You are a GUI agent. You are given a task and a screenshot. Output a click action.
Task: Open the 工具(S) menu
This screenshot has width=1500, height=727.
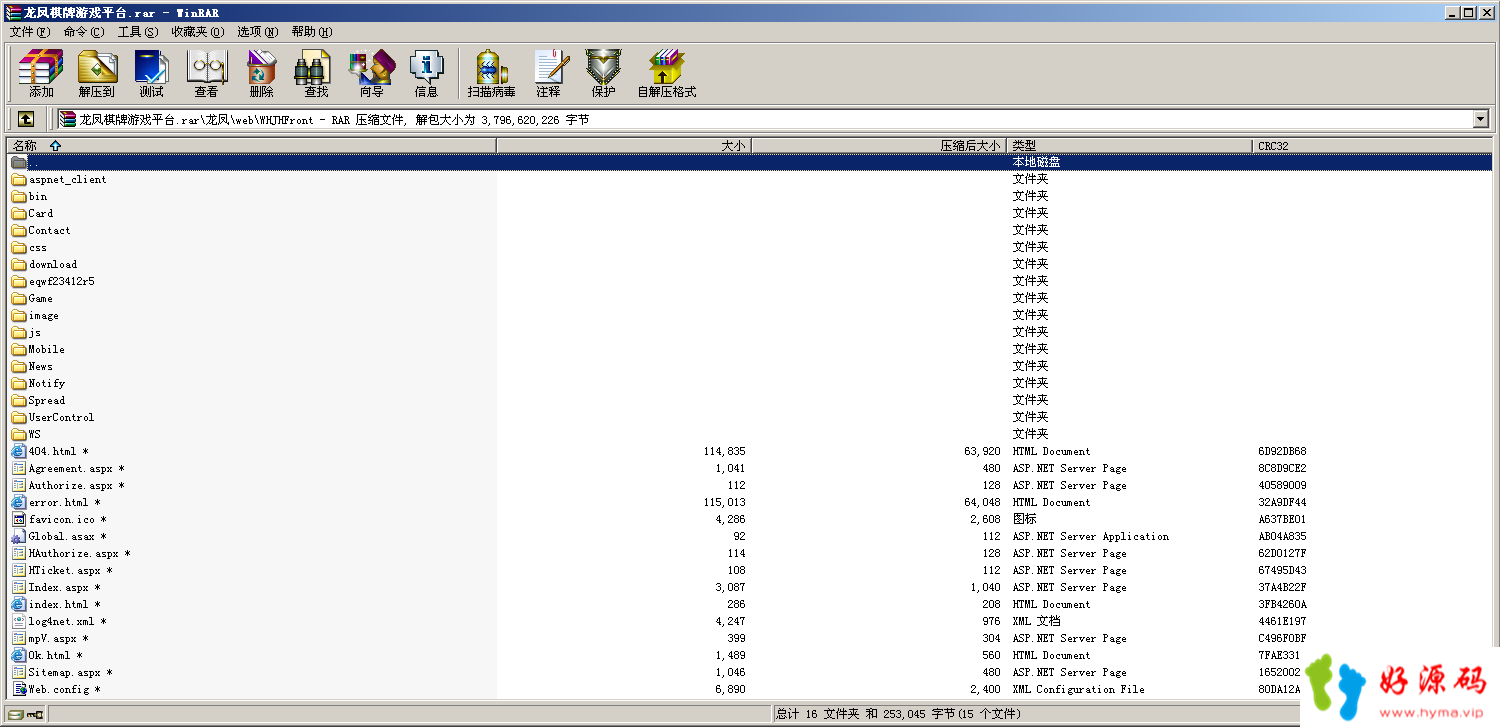(138, 32)
